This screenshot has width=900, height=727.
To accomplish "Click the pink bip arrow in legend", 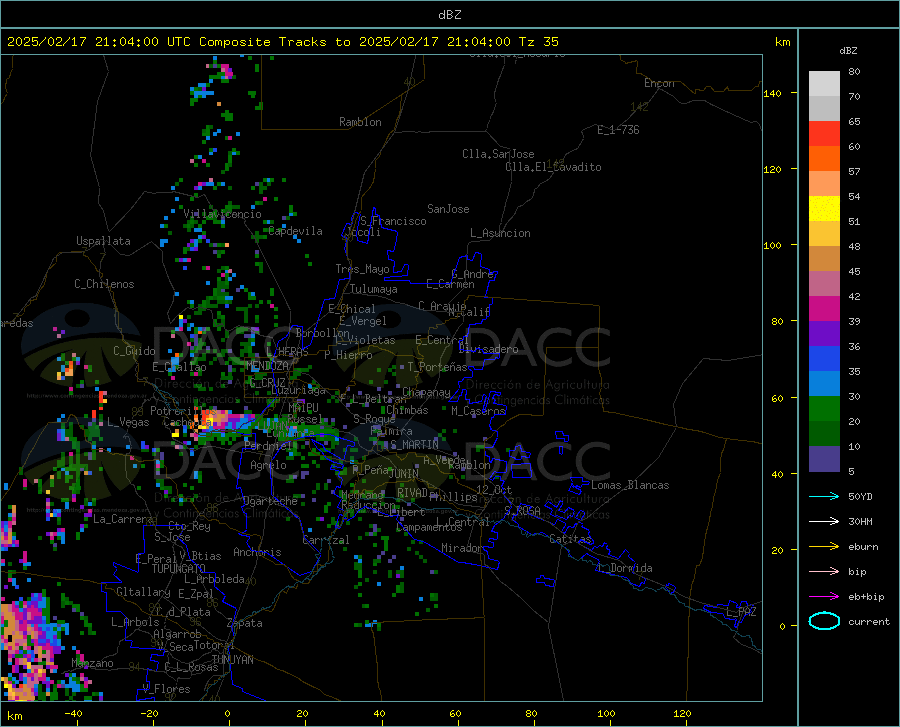I will coord(824,572).
